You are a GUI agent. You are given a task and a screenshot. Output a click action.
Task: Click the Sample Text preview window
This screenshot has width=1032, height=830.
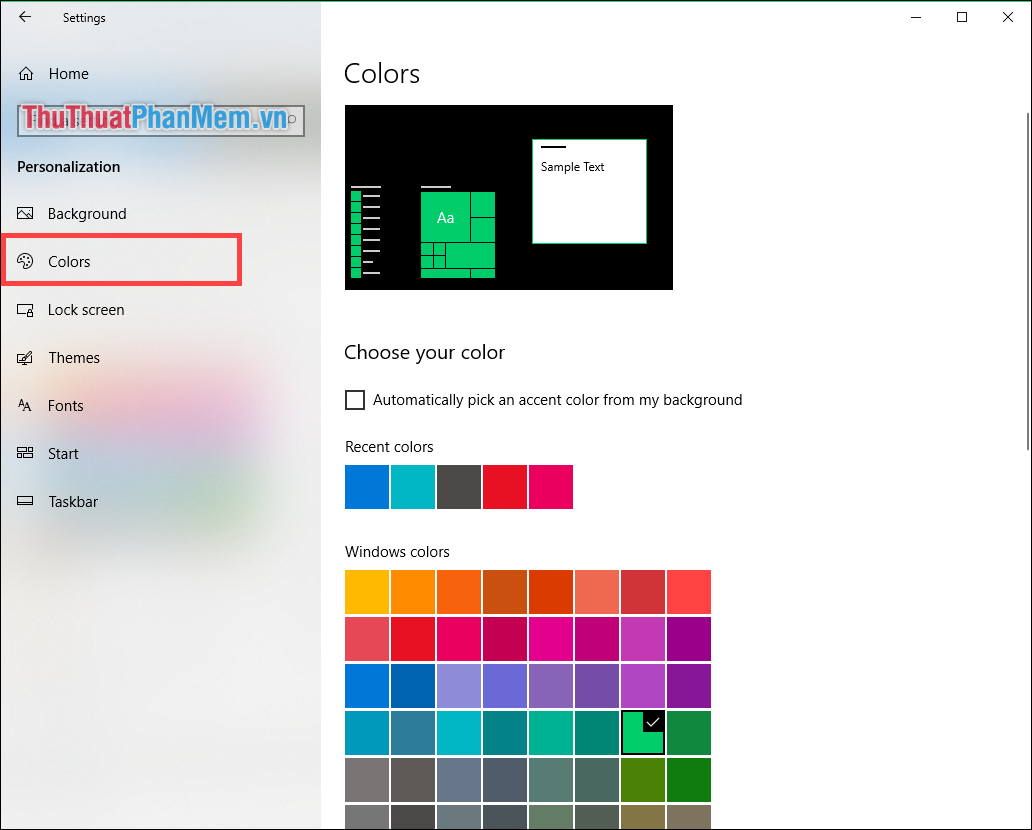(589, 190)
